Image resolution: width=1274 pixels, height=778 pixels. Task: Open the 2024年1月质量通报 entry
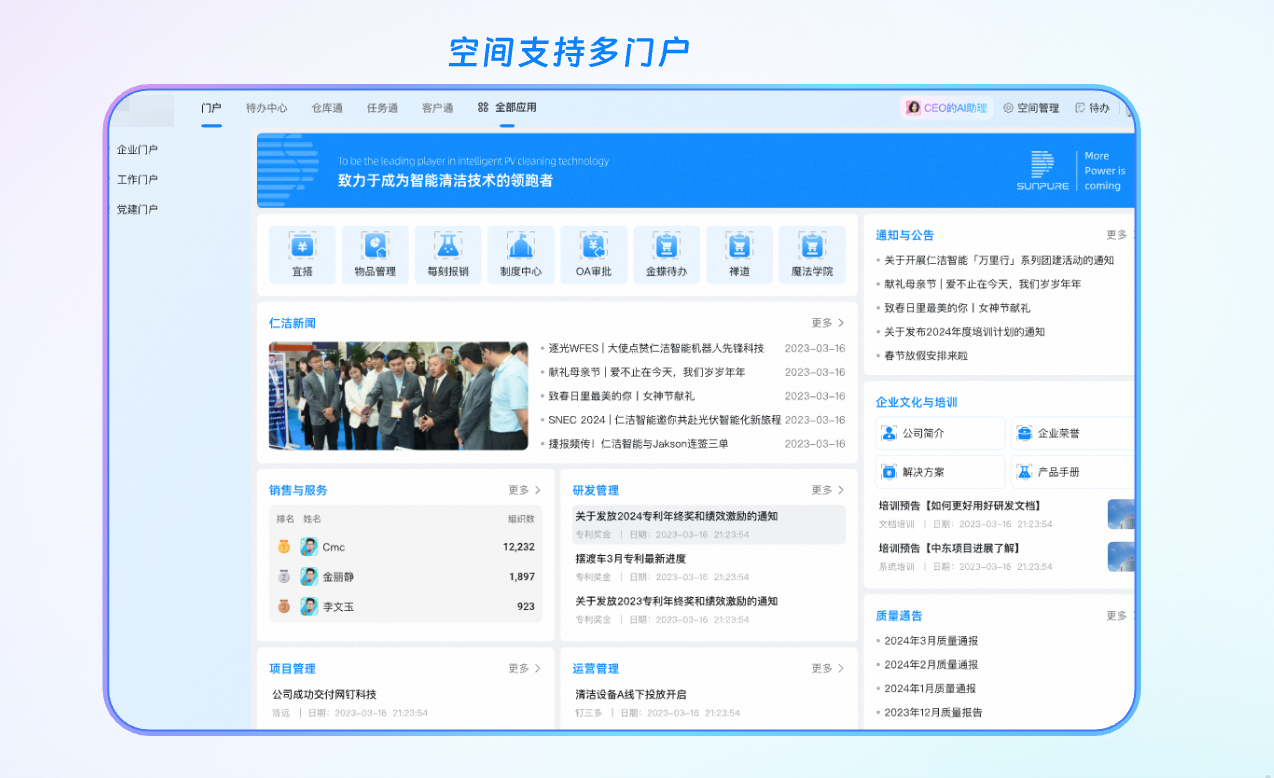(x=931, y=689)
